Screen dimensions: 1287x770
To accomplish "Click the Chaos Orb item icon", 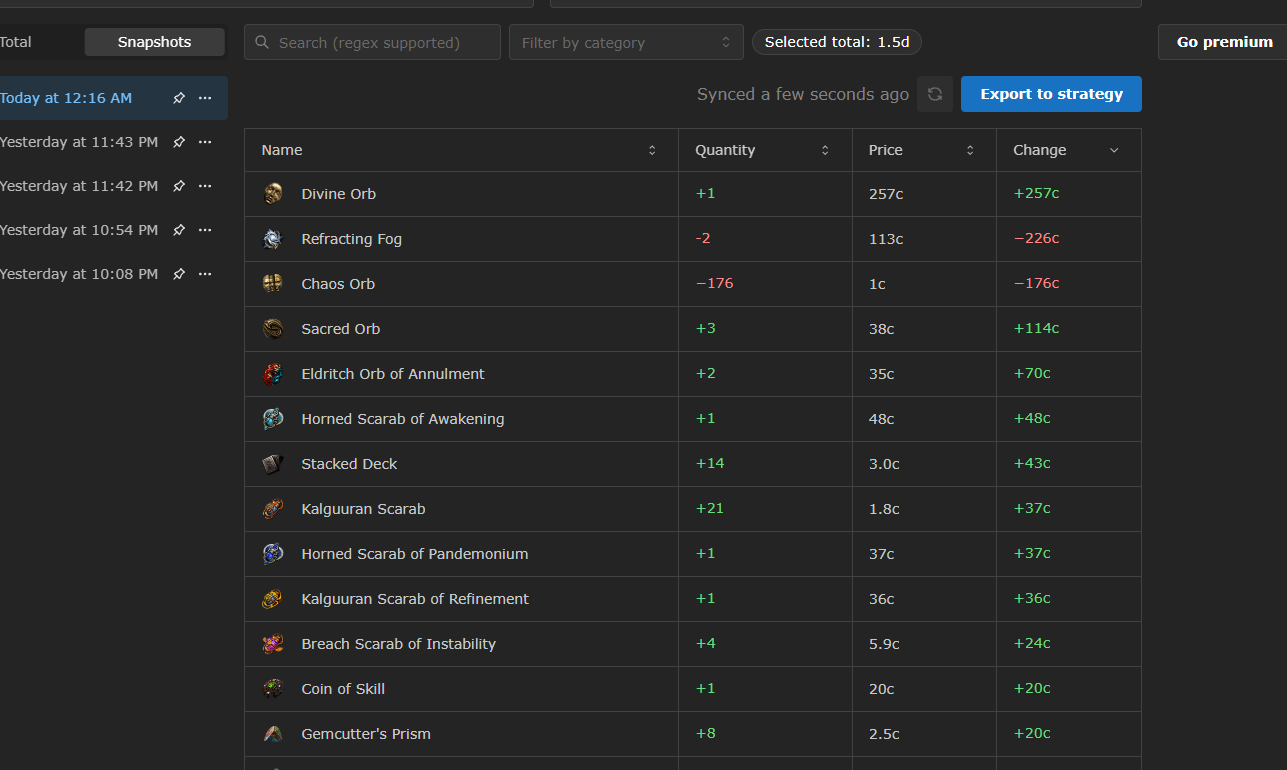I will click(x=273, y=284).
